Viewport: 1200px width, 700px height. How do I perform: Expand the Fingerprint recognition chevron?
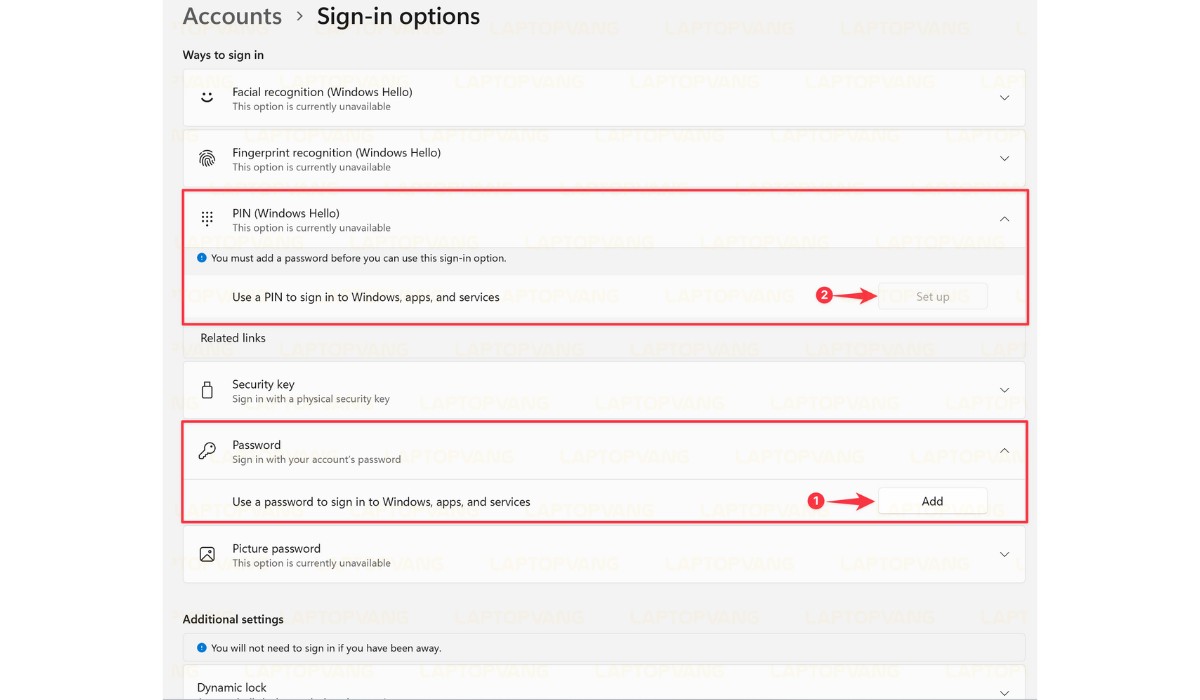pyautogui.click(x=1005, y=159)
